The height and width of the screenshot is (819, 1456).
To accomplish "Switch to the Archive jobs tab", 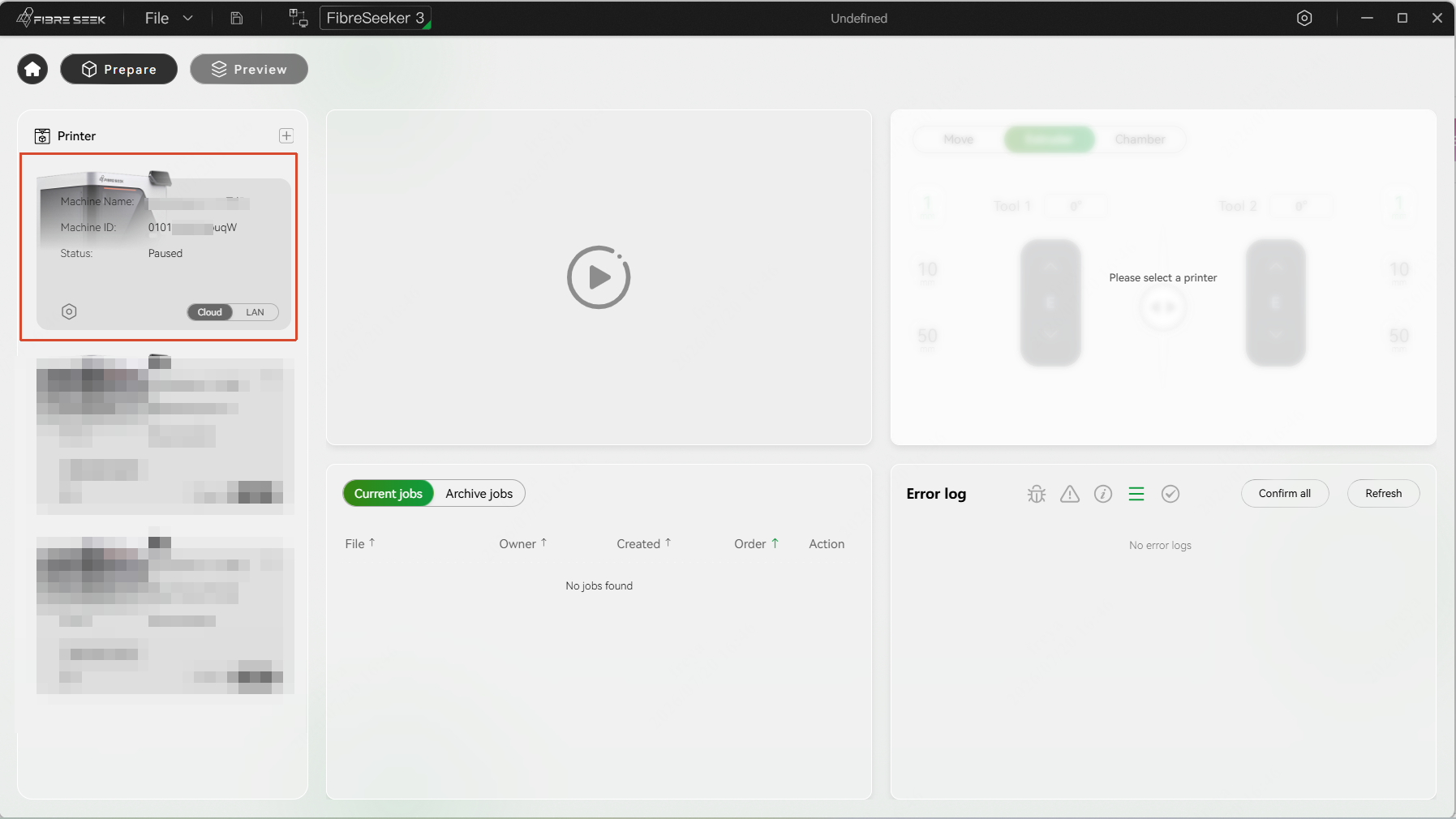I will 479,494.
